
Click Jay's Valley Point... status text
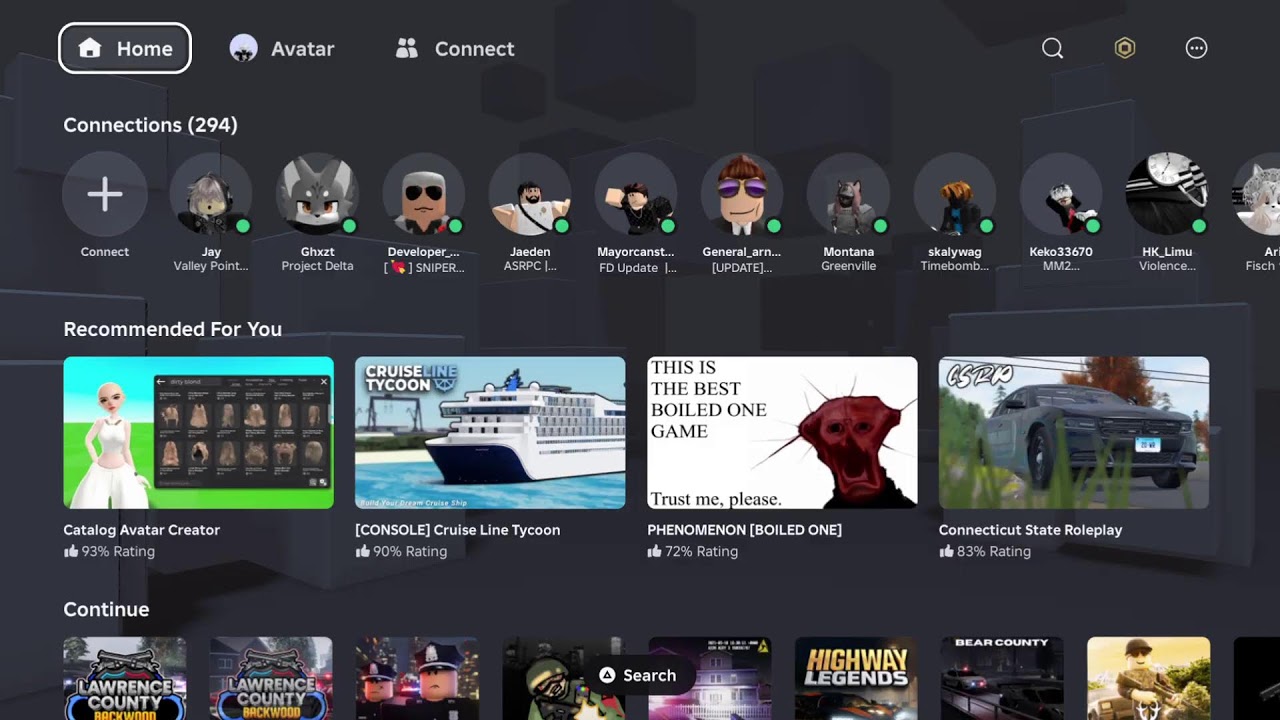[x=211, y=266]
